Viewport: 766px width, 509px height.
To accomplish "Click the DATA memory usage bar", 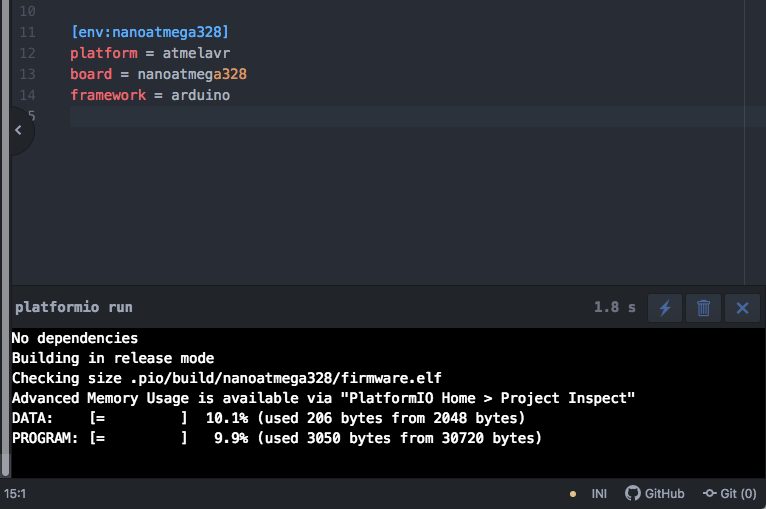I will coord(138,417).
